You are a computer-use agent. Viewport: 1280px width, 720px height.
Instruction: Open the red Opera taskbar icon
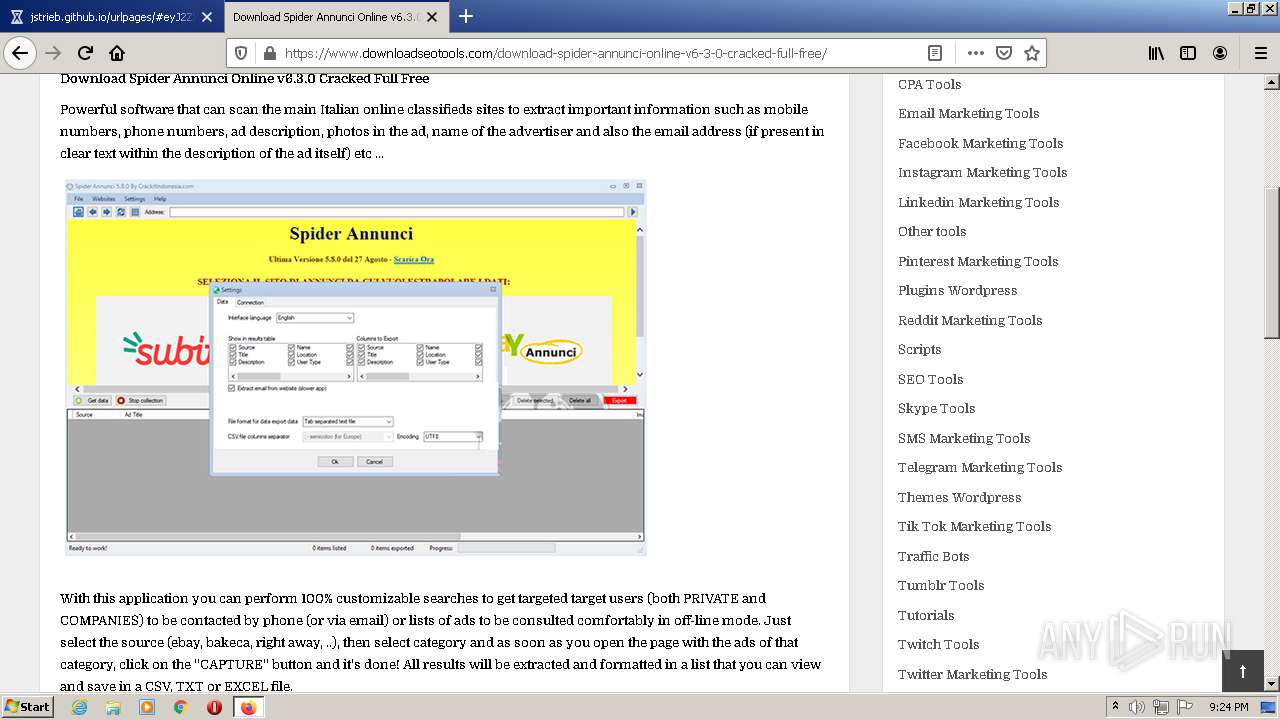tap(214, 707)
